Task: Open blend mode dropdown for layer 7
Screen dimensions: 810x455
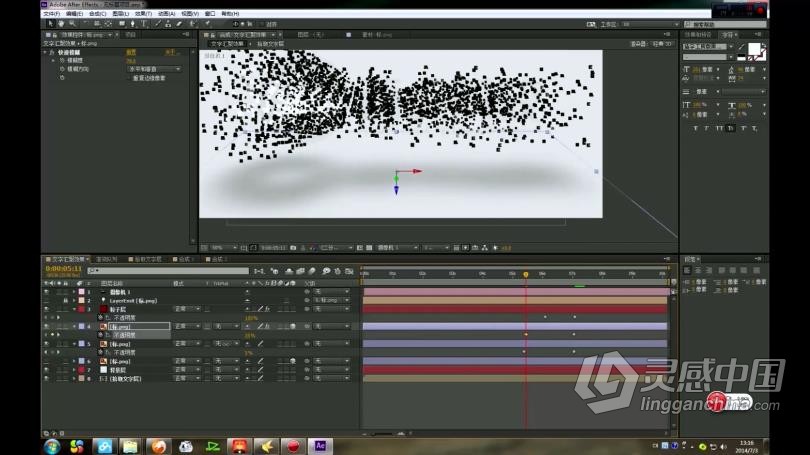Action: [x=186, y=370]
